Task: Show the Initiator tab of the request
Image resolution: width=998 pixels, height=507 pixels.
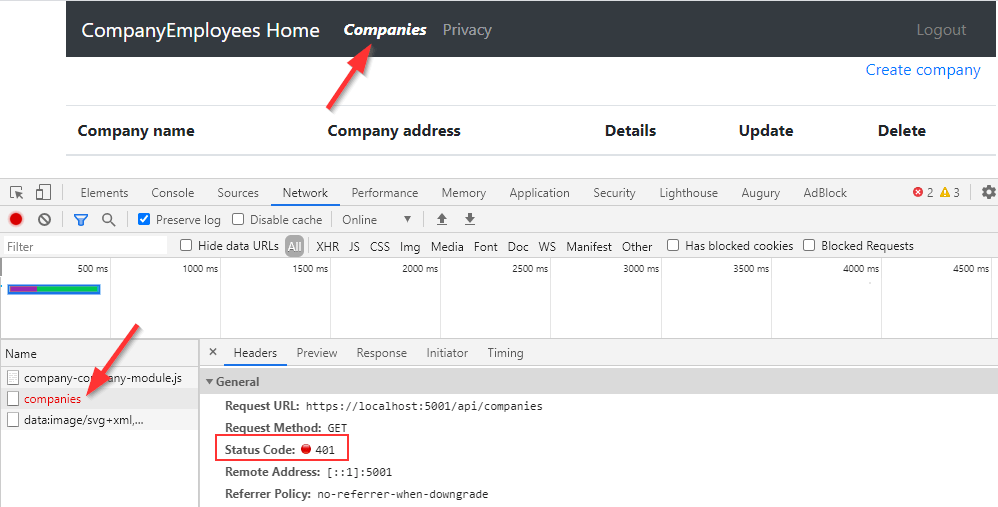Action: point(447,353)
